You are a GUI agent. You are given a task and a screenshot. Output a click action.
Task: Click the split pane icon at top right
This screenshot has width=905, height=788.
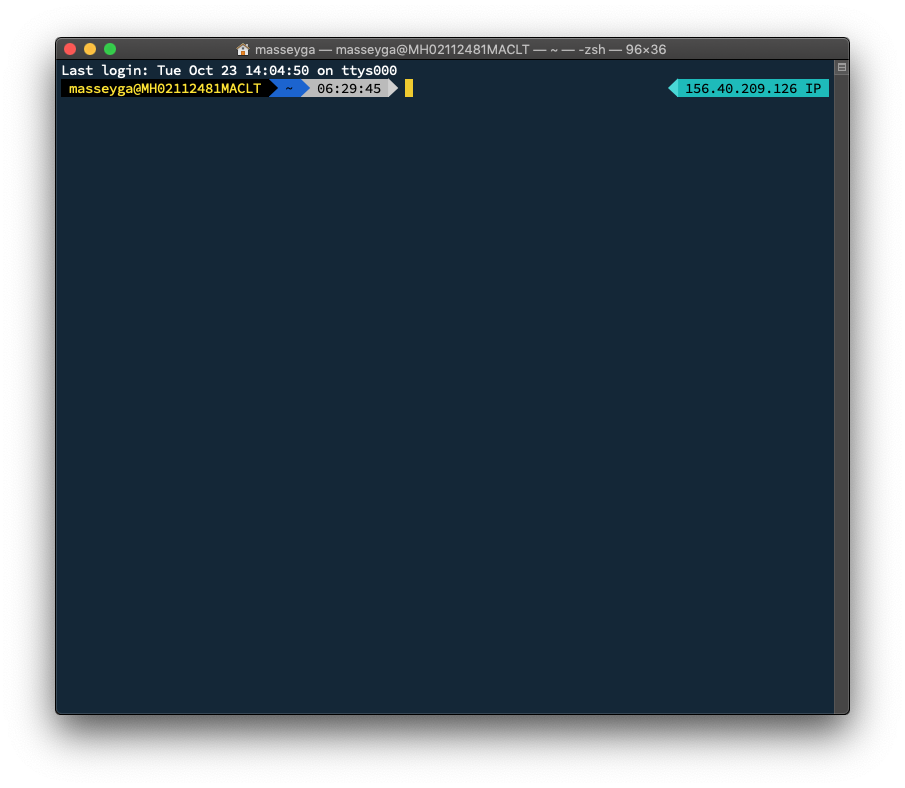pos(842,68)
